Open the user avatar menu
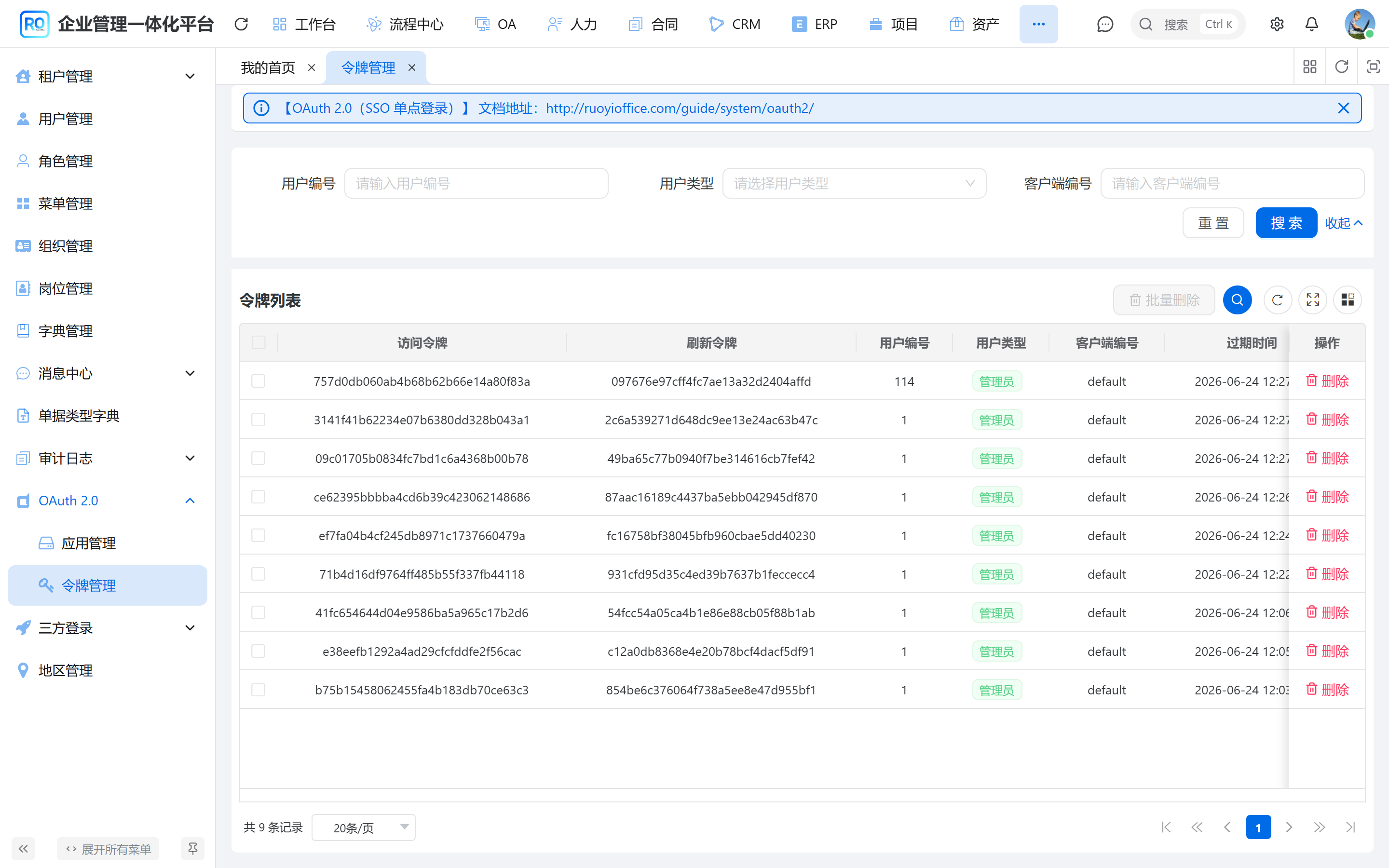This screenshot has height=868, width=1389. tap(1360, 24)
